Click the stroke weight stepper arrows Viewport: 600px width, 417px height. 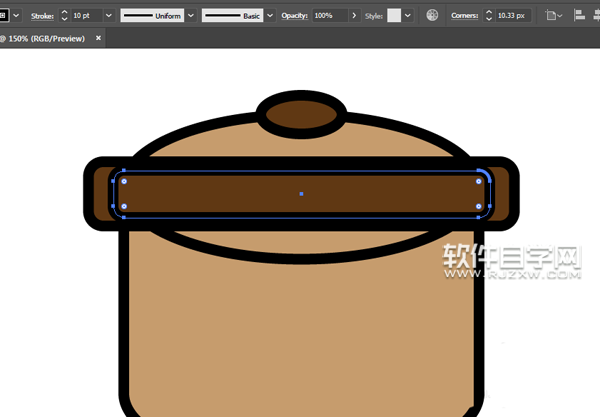tap(65, 16)
